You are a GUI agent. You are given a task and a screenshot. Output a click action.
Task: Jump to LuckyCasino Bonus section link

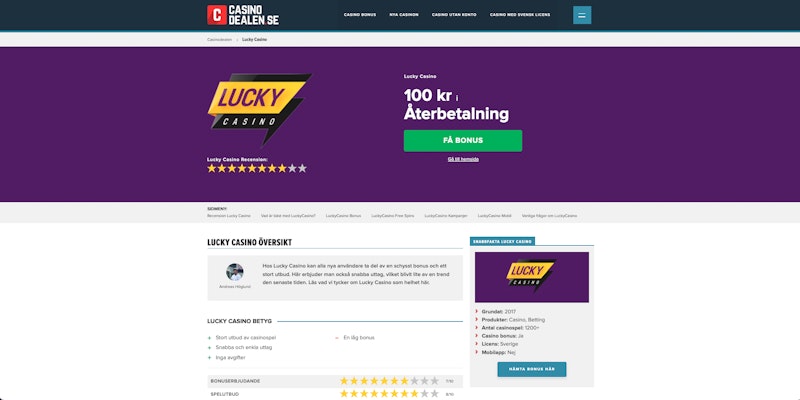tap(343, 216)
